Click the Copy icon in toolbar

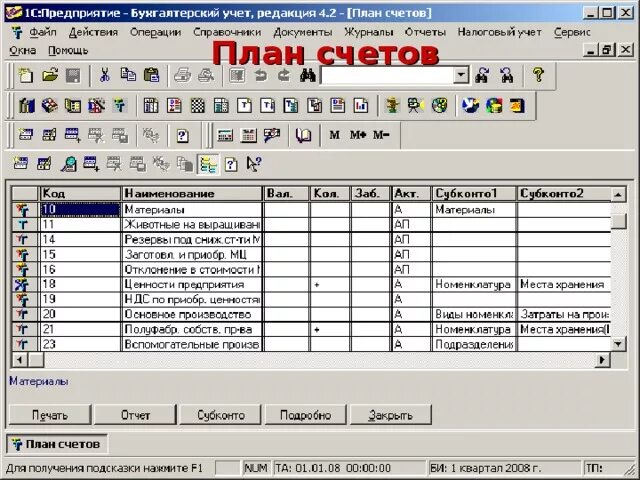tap(128, 76)
